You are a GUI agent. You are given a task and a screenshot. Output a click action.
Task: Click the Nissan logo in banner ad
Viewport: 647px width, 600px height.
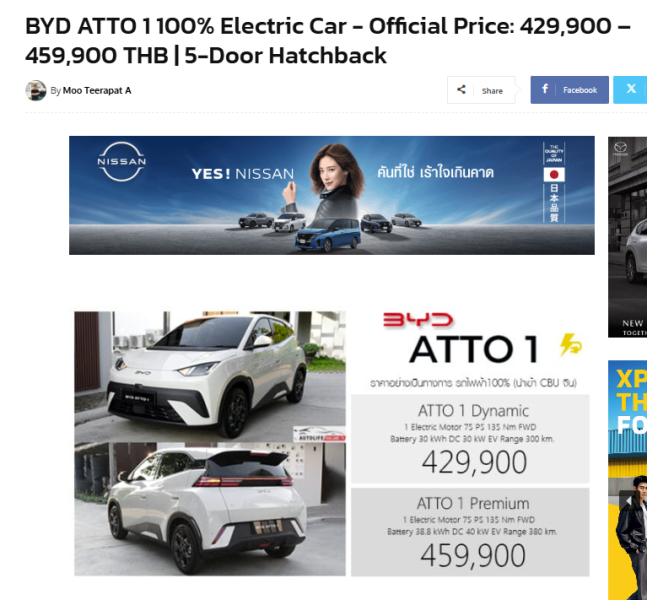pos(122,161)
